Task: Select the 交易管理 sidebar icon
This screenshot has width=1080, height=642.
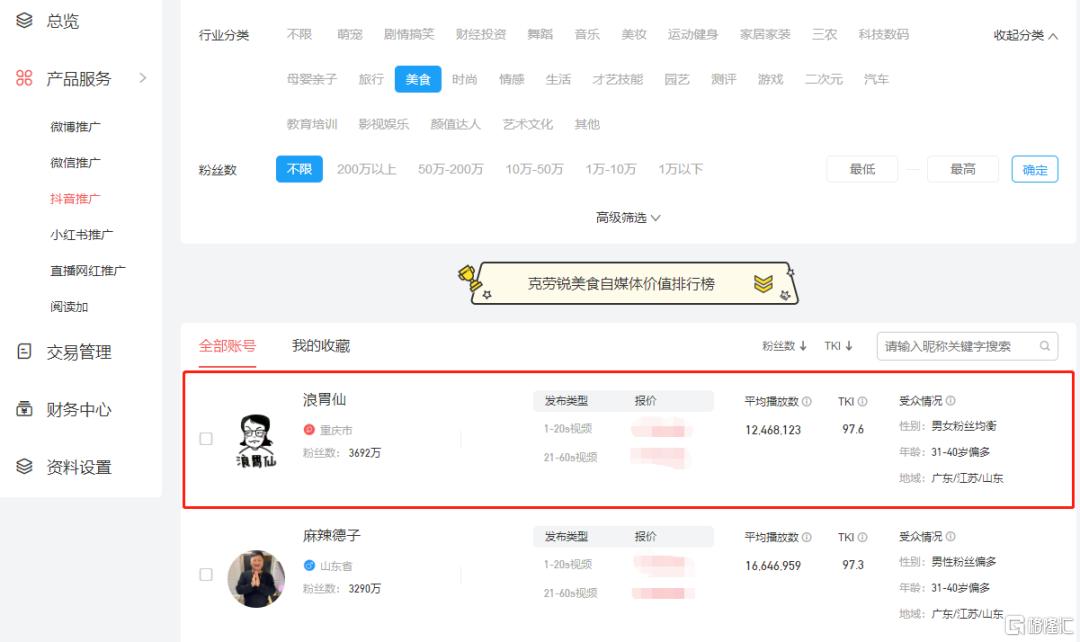Action: (x=24, y=352)
